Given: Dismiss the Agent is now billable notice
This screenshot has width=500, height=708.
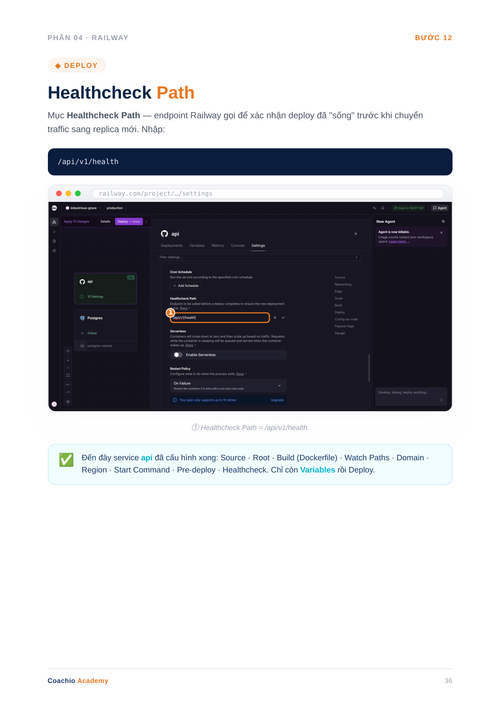Looking at the screenshot, I should [x=441, y=232].
